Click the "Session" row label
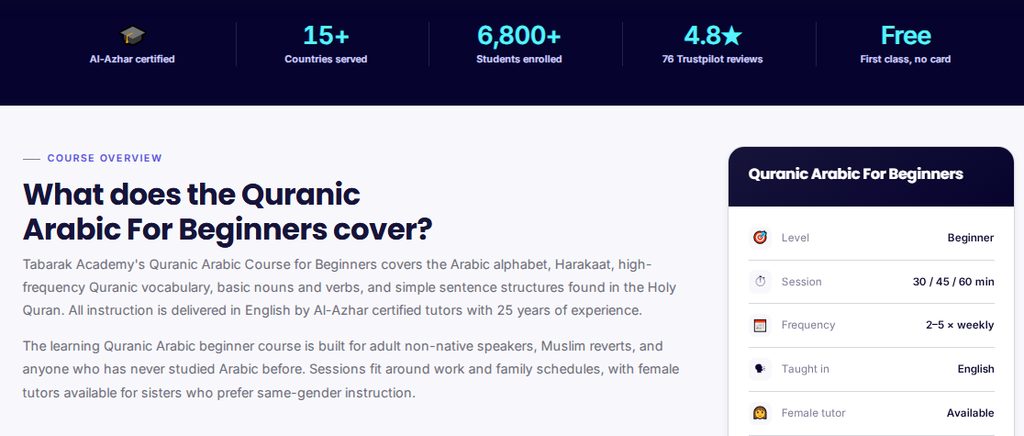 [x=801, y=282]
